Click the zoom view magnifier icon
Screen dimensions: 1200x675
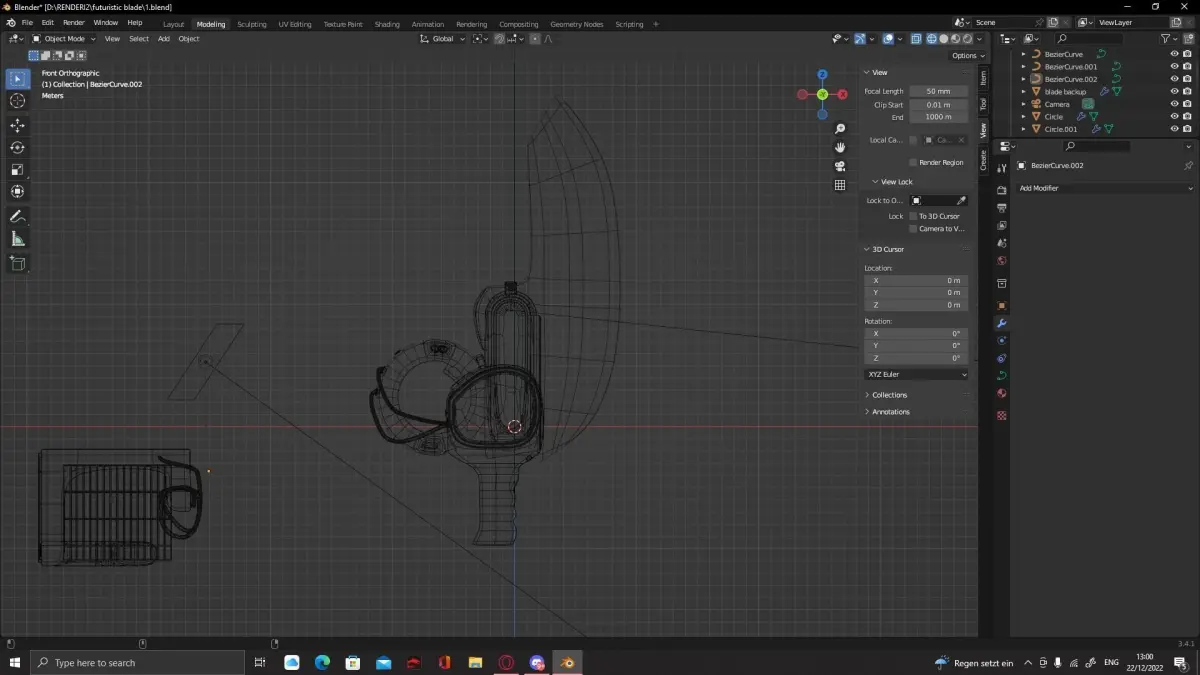[x=840, y=129]
